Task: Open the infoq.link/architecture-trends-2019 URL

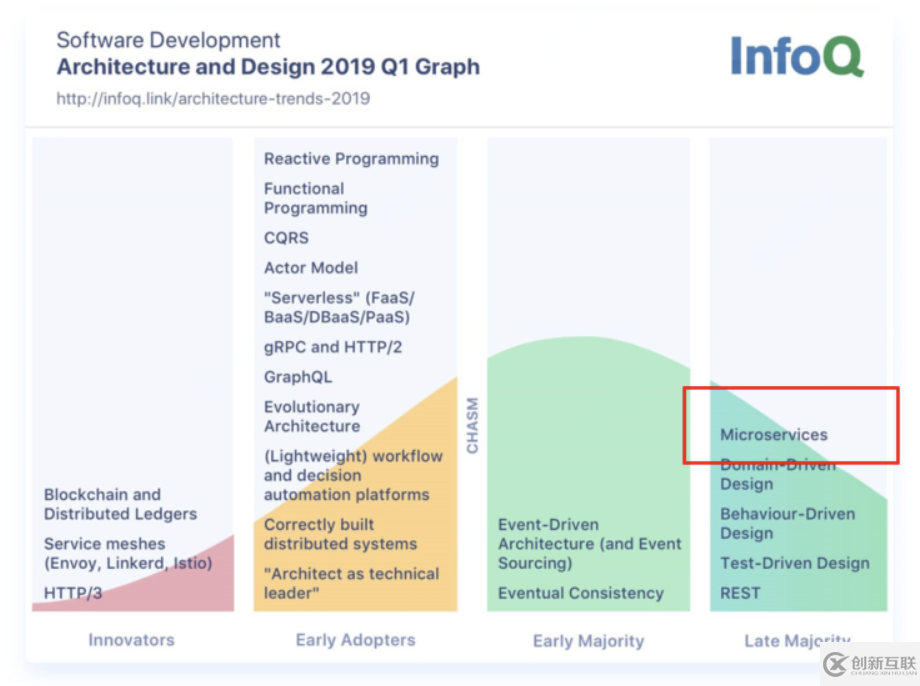Action: coord(213,98)
